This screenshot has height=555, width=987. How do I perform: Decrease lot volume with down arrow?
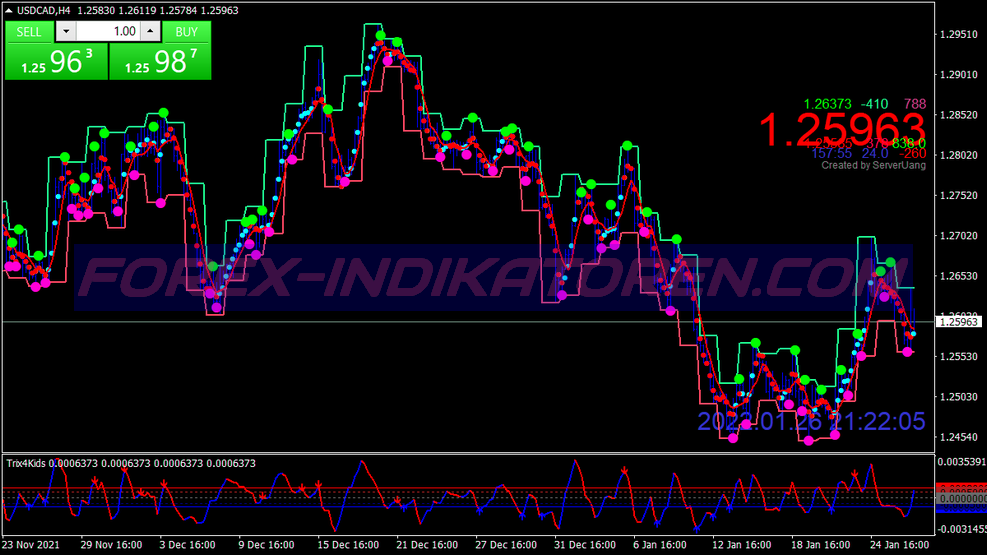(x=66, y=31)
